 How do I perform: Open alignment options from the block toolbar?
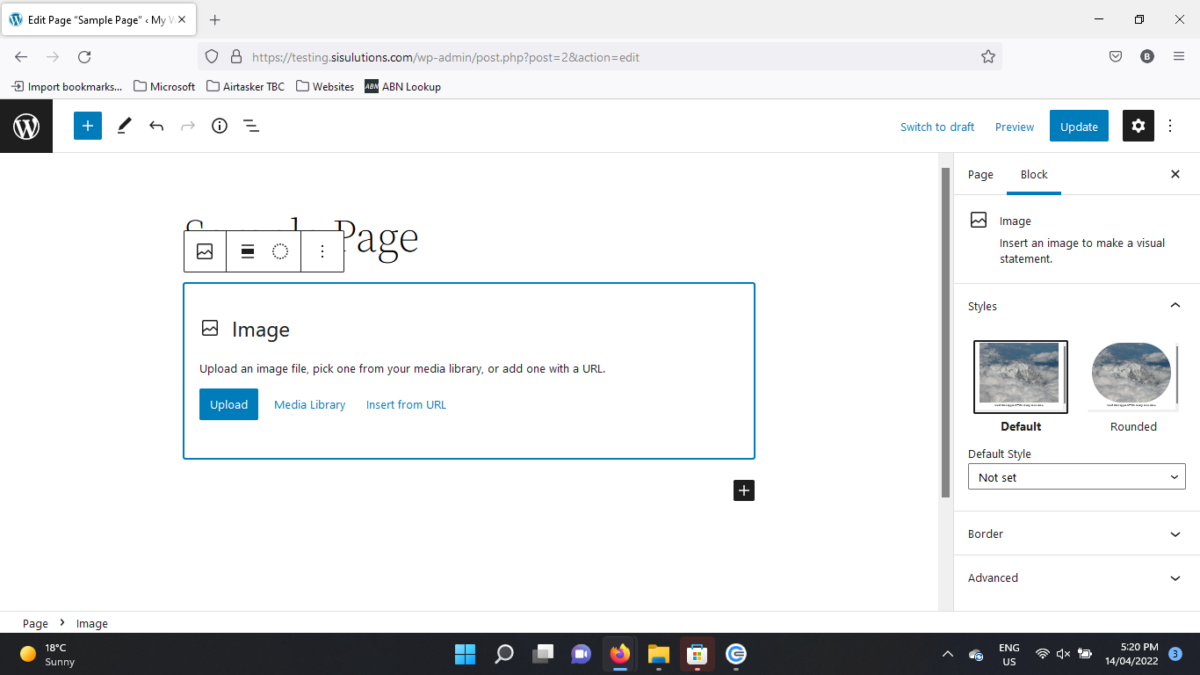[247, 251]
